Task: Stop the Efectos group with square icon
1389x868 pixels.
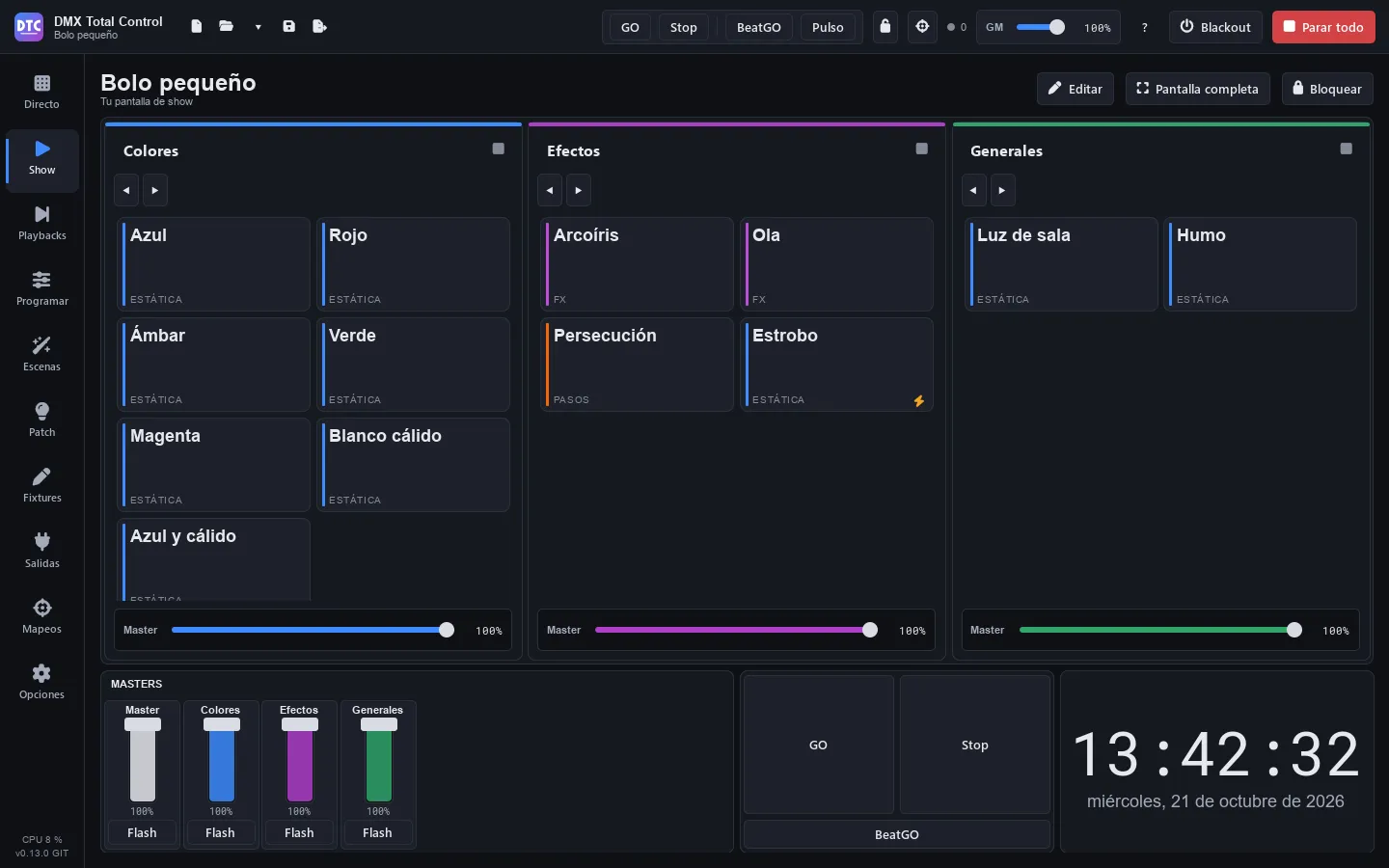Action: point(922,149)
